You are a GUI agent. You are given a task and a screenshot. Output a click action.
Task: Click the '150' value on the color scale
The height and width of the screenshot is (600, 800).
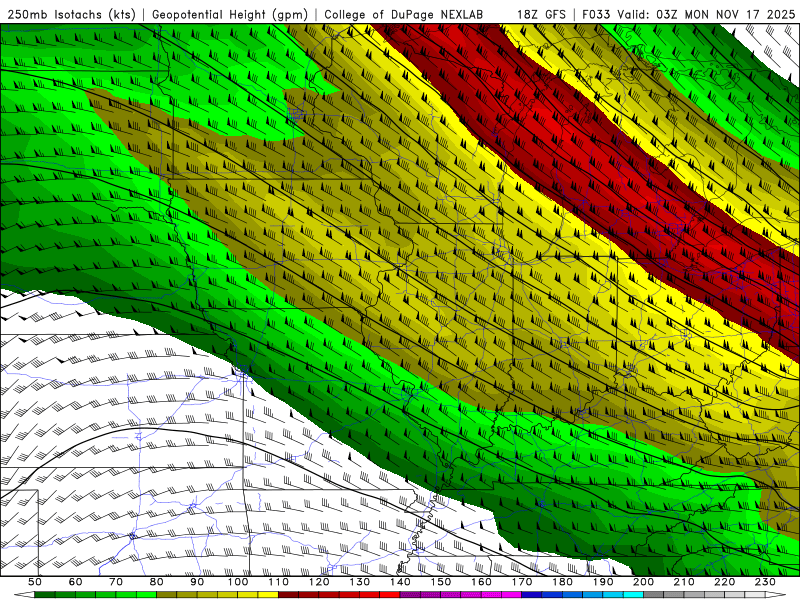click(x=441, y=582)
